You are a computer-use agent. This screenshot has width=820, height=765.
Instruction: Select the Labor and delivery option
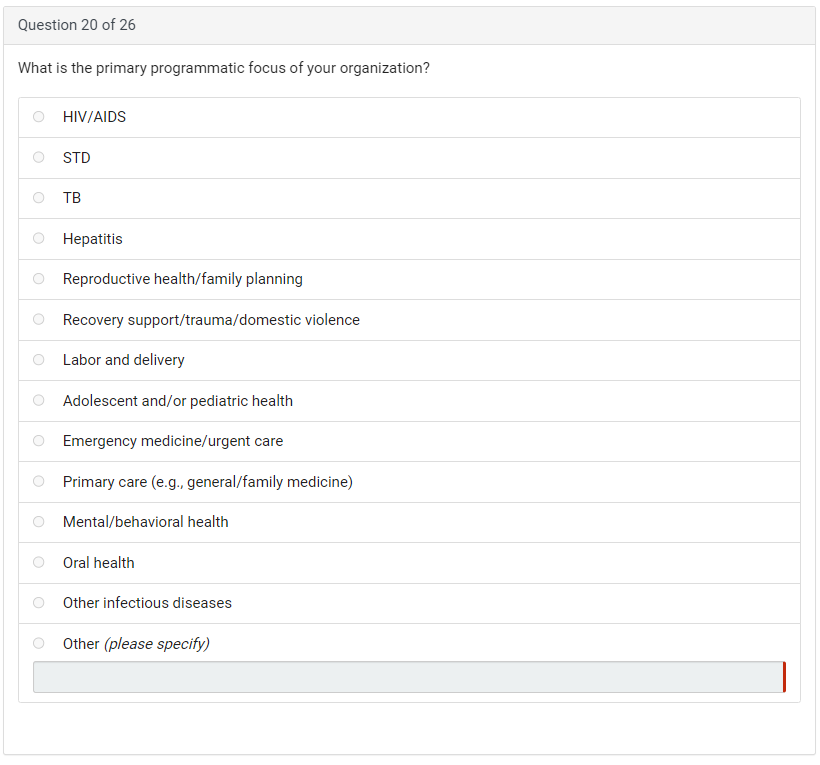39,360
